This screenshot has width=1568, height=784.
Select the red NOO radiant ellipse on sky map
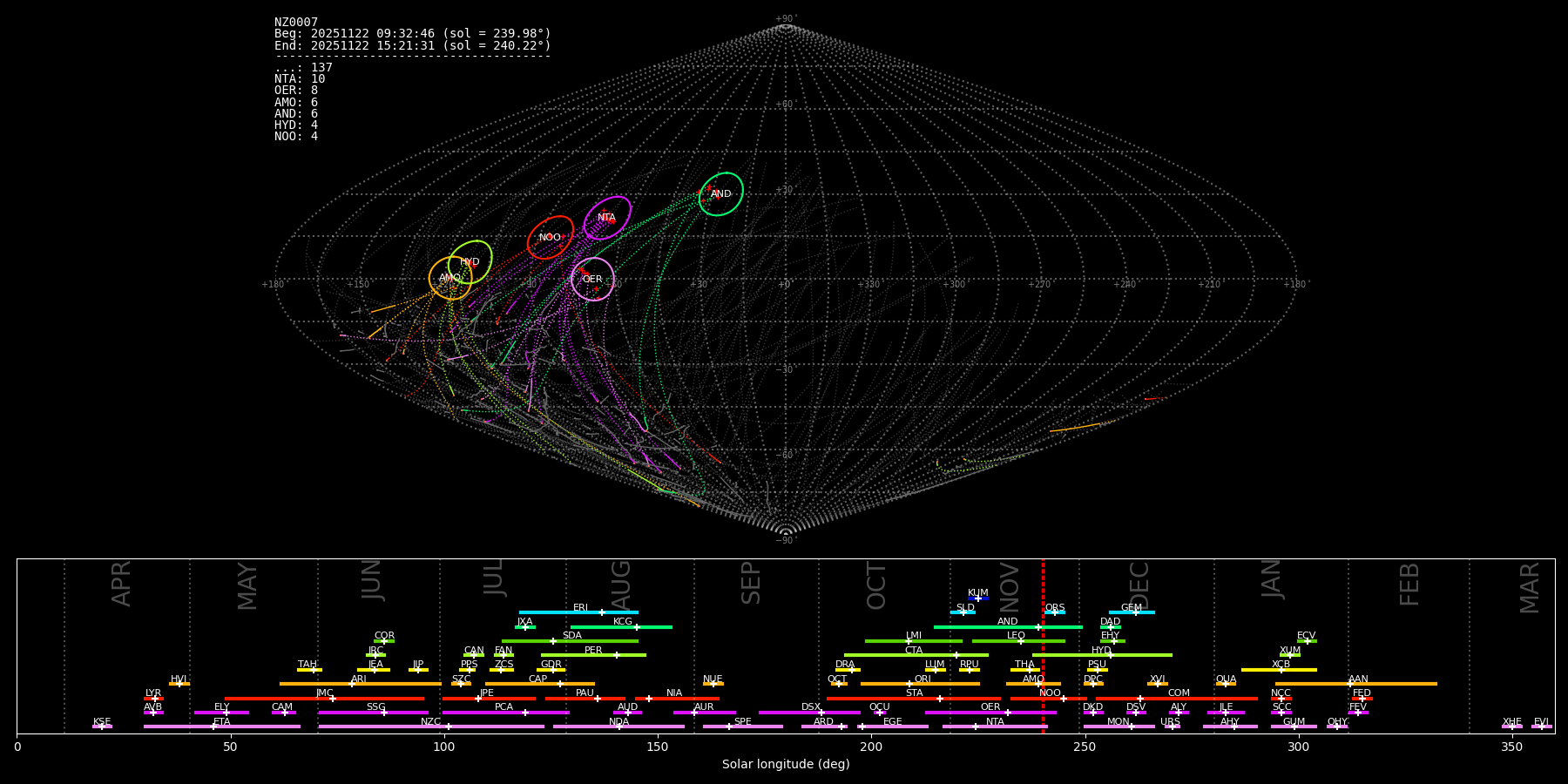(x=551, y=238)
